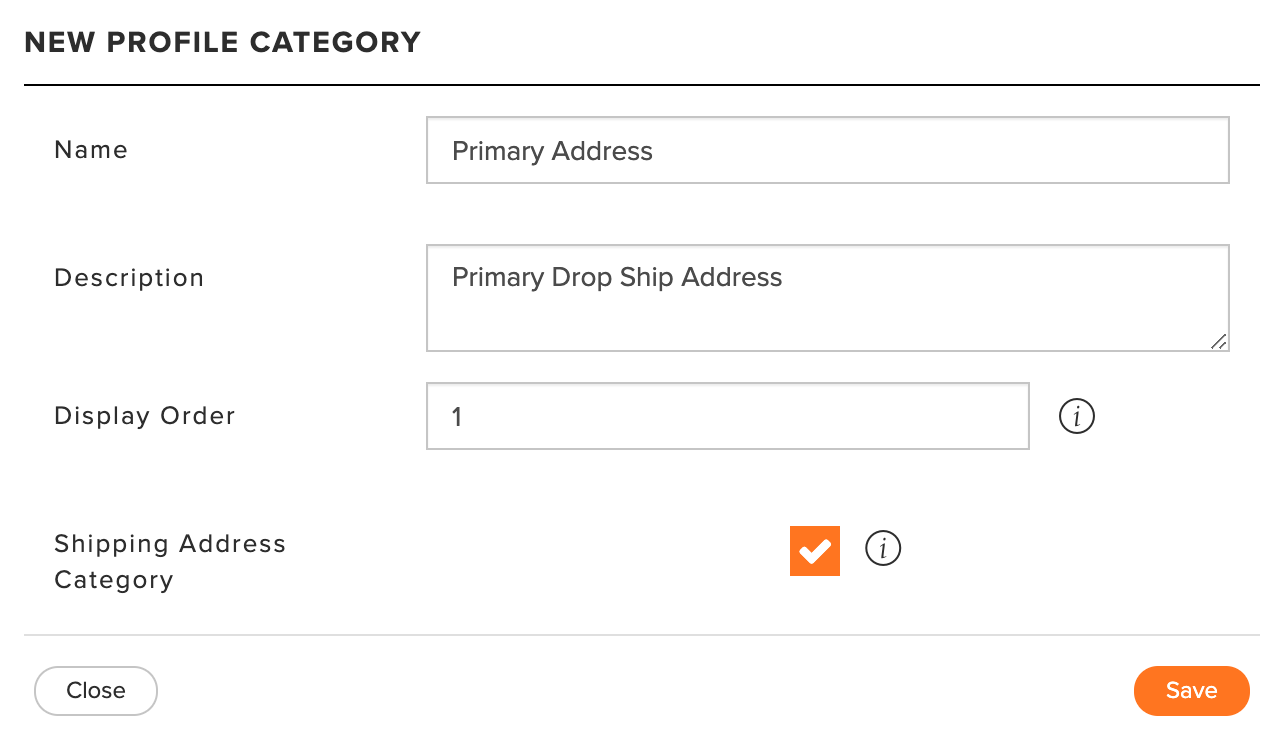The width and height of the screenshot is (1284, 748).
Task: Click the Description field label
Action: click(129, 278)
